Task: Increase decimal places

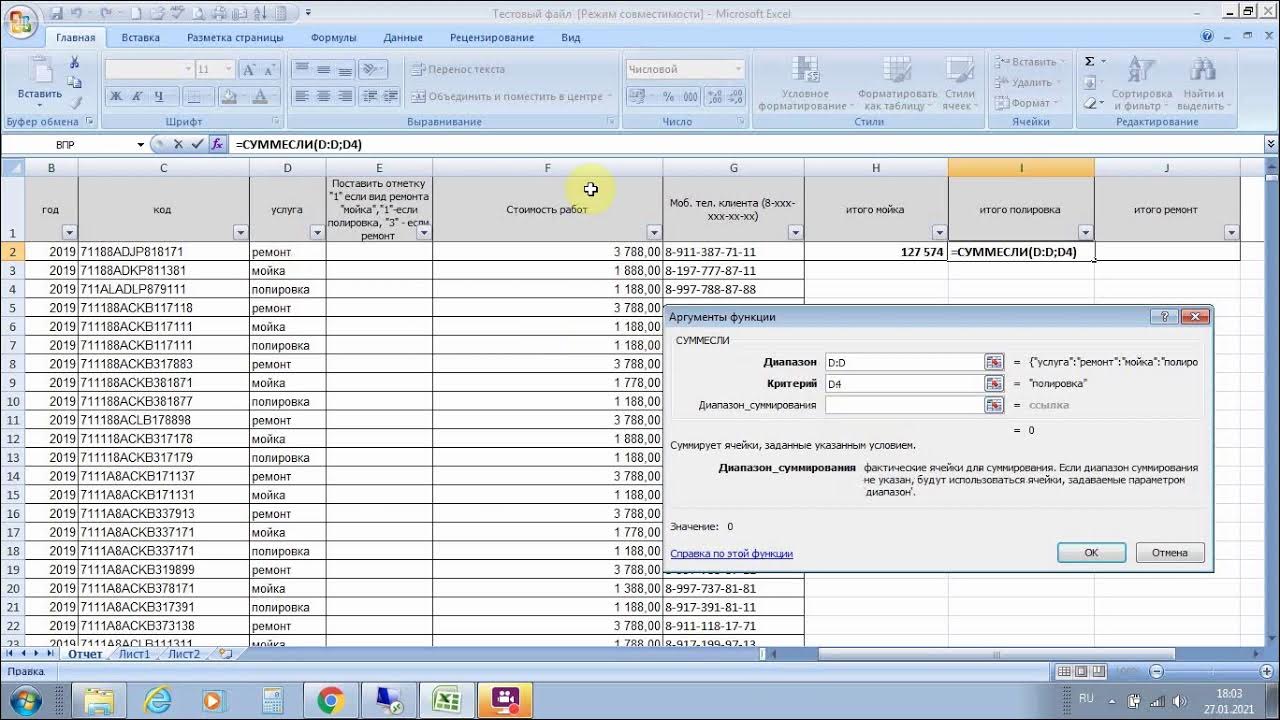Action: tap(715, 97)
